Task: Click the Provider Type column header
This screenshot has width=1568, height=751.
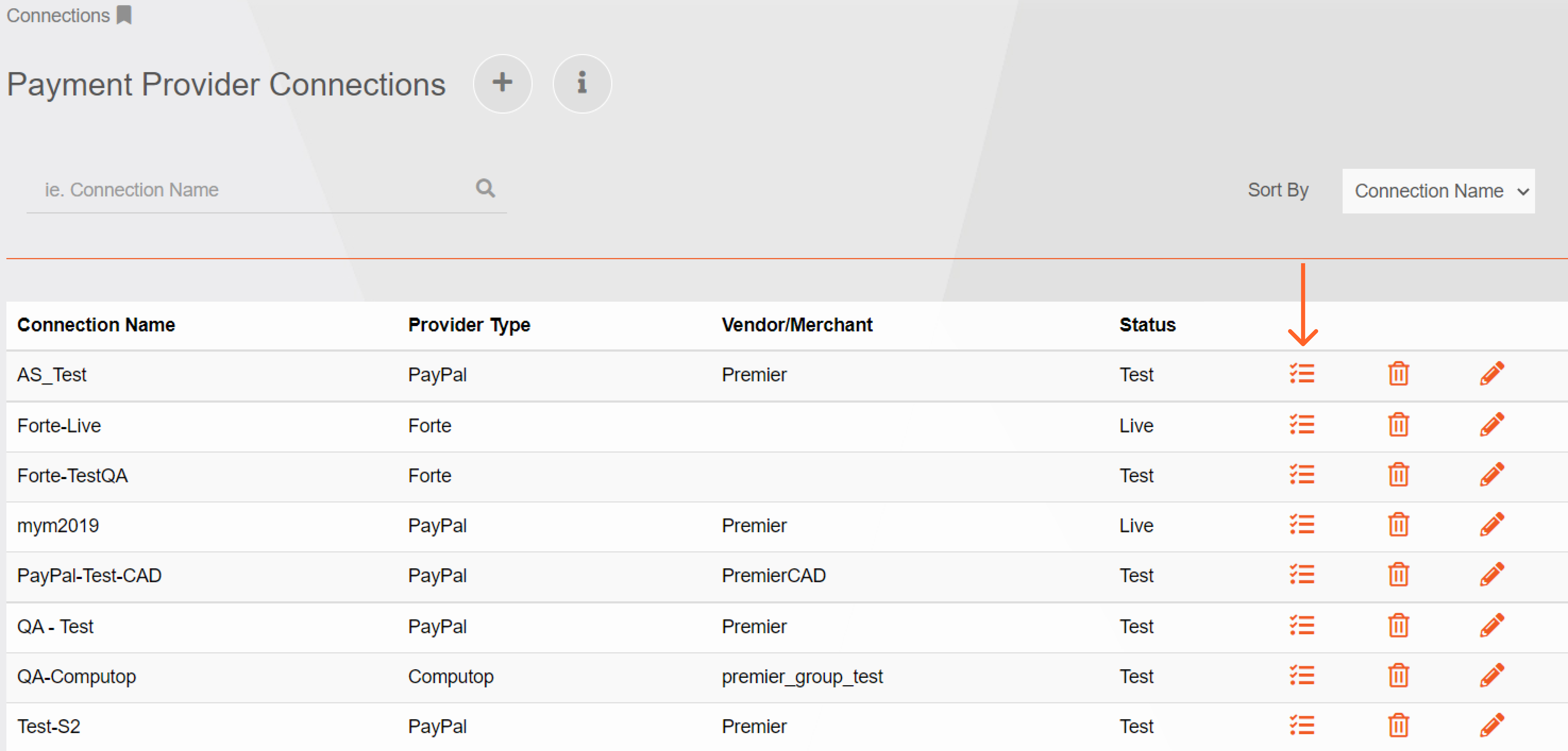Action: pos(469,325)
